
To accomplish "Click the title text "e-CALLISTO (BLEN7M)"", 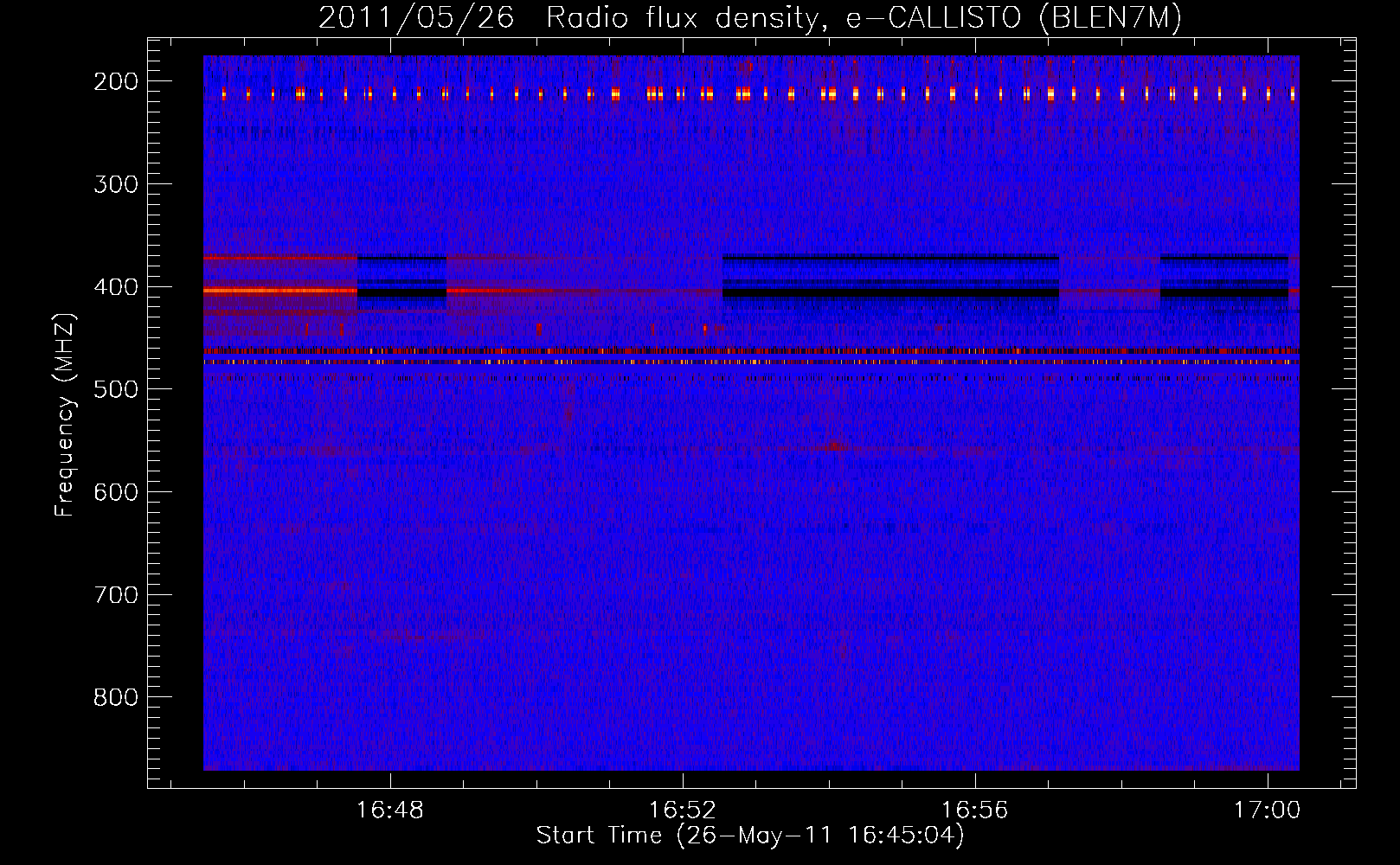I will click(1013, 18).
